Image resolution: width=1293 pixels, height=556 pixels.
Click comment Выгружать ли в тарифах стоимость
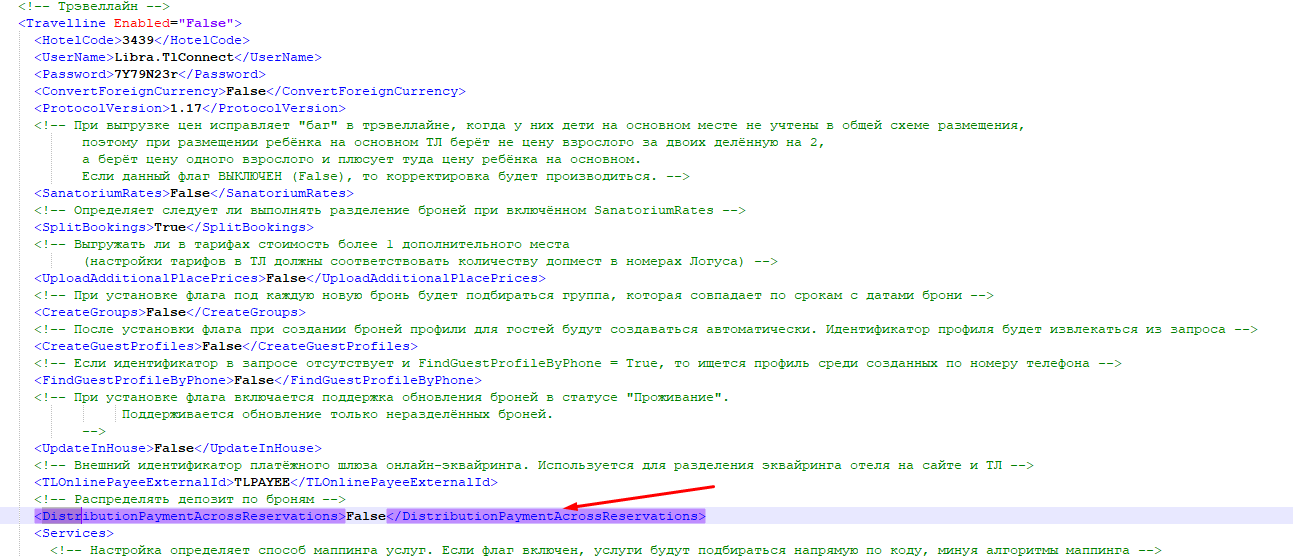point(302,244)
